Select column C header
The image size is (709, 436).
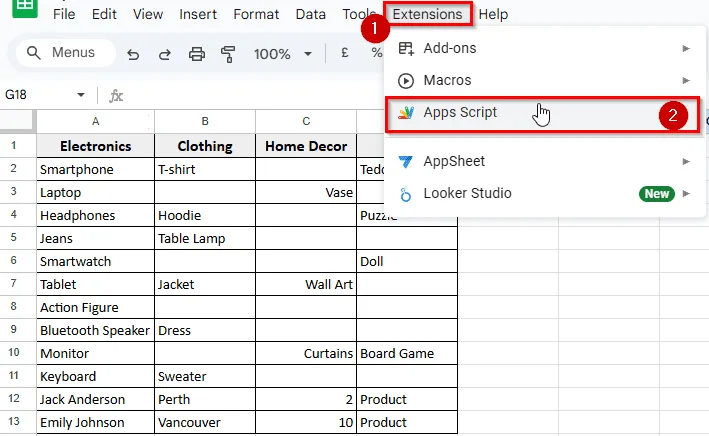pyautogui.click(x=306, y=121)
